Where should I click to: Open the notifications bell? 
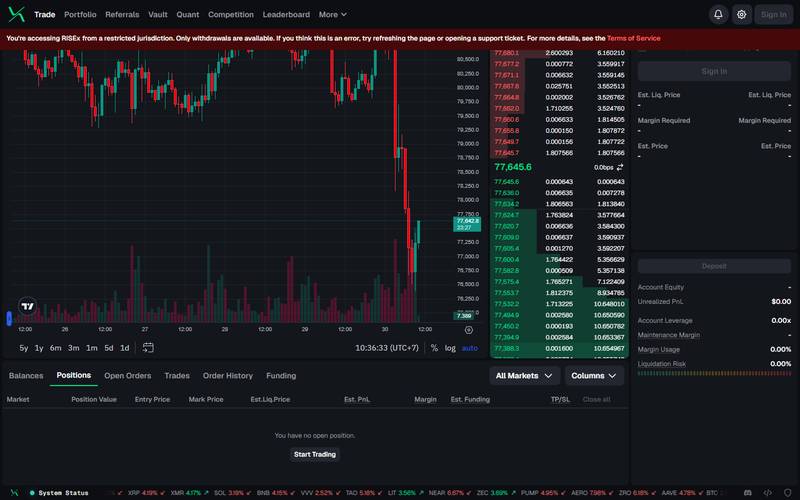point(718,14)
